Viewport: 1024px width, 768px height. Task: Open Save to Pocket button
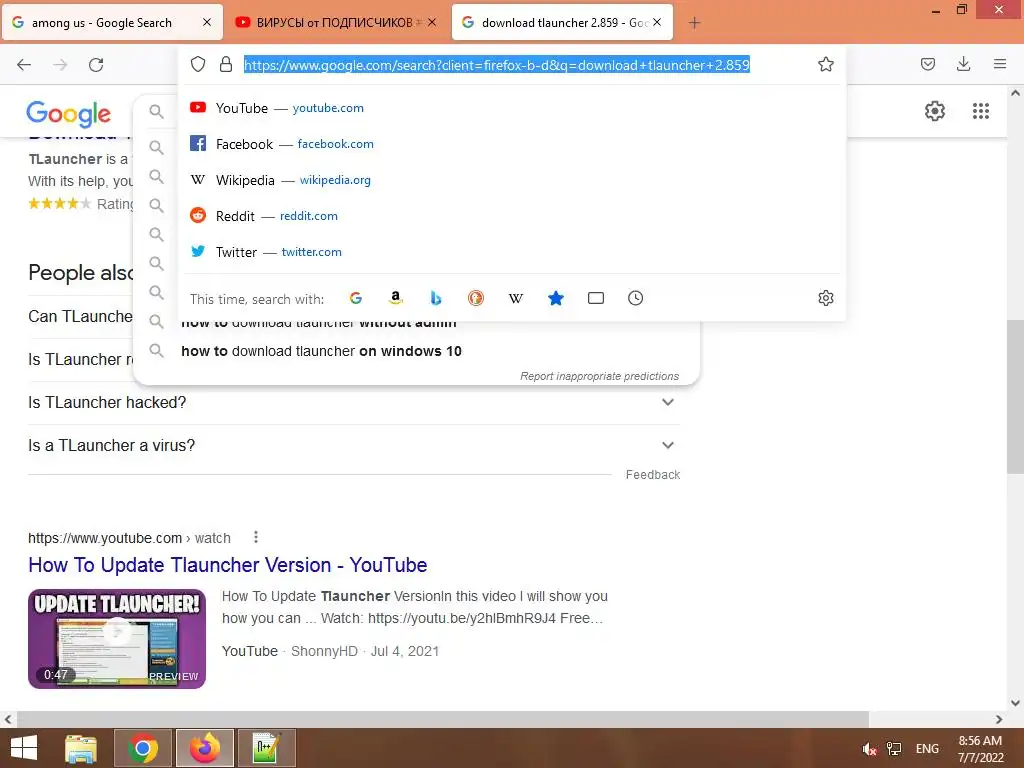click(x=927, y=64)
